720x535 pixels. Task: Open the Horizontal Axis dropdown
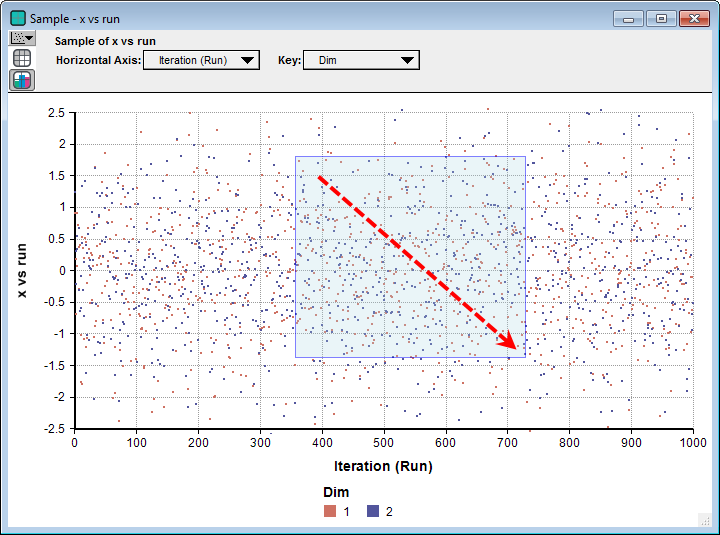[x=201, y=60]
